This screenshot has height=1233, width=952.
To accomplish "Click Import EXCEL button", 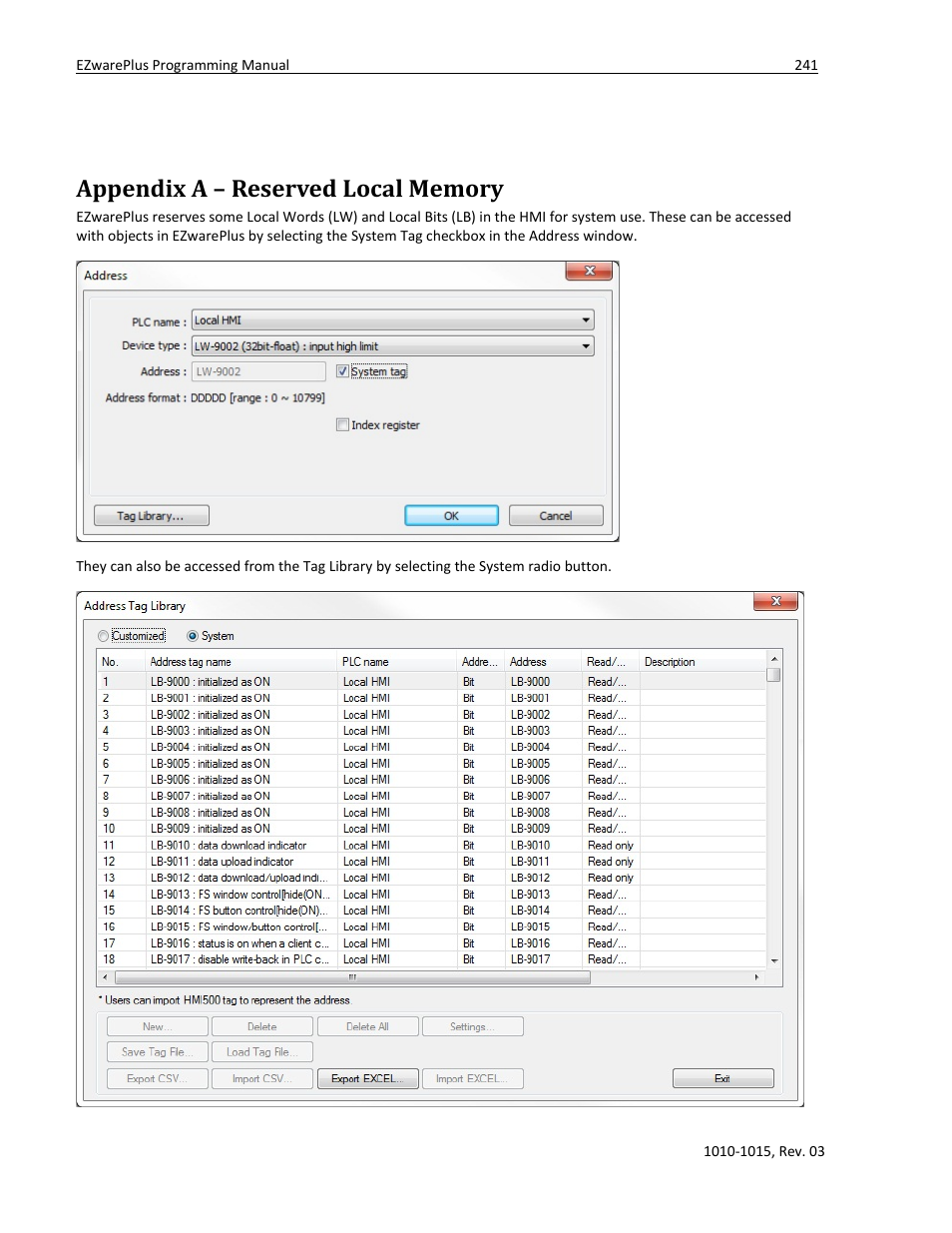I will coord(473,1079).
